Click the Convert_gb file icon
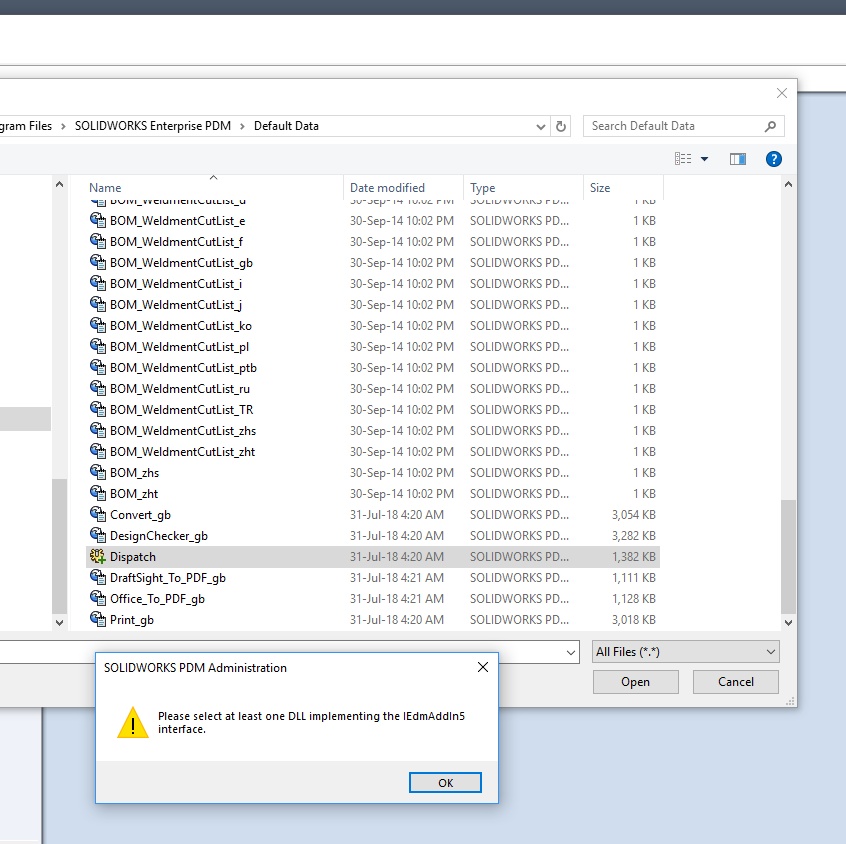The height and width of the screenshot is (844, 846). click(98, 514)
